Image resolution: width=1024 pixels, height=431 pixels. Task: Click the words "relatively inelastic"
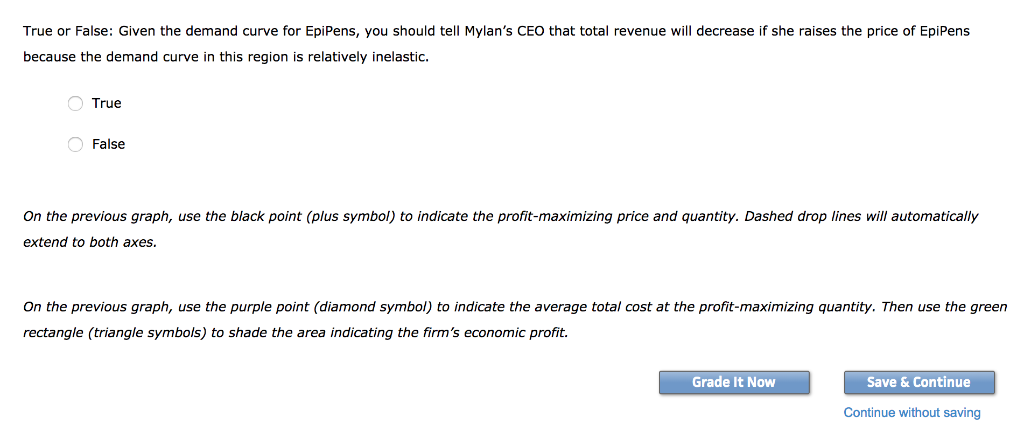pos(373,56)
